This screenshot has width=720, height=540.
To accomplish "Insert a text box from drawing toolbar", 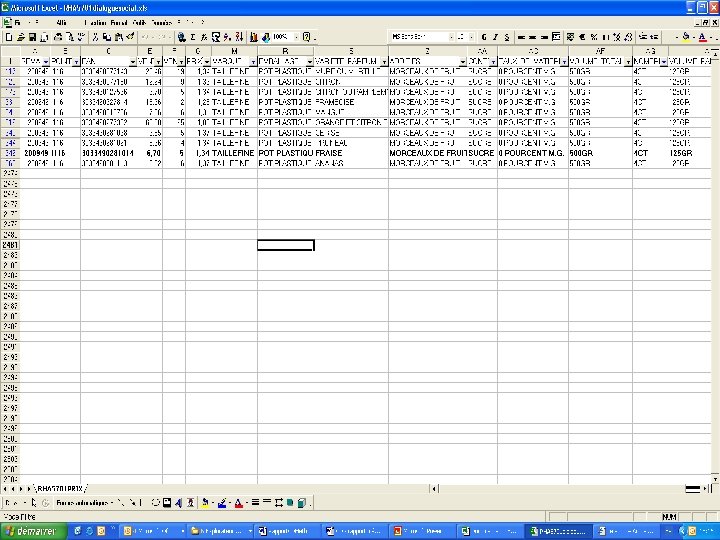I will click(167, 503).
